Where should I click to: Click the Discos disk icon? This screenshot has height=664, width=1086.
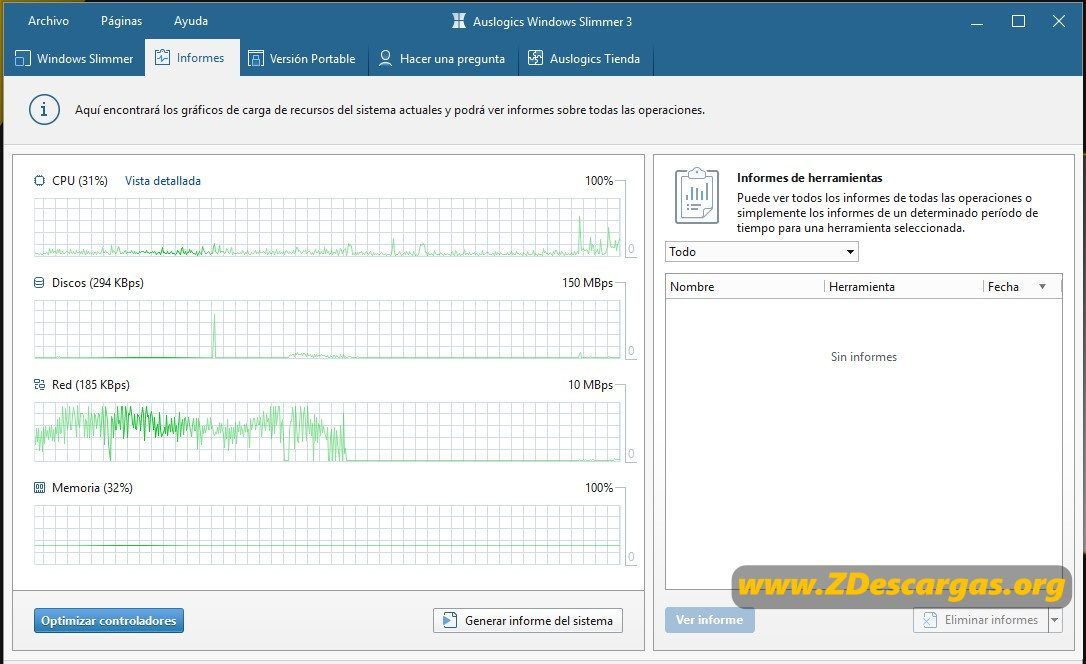click(x=39, y=282)
